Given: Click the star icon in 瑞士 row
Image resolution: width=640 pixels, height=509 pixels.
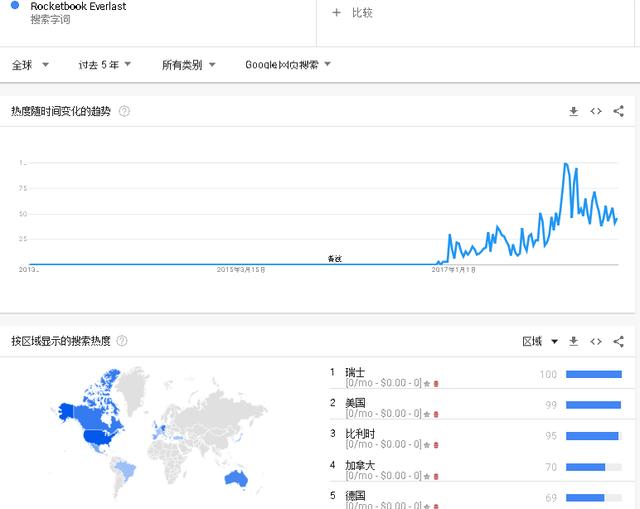Looking at the screenshot, I should coord(427,384).
